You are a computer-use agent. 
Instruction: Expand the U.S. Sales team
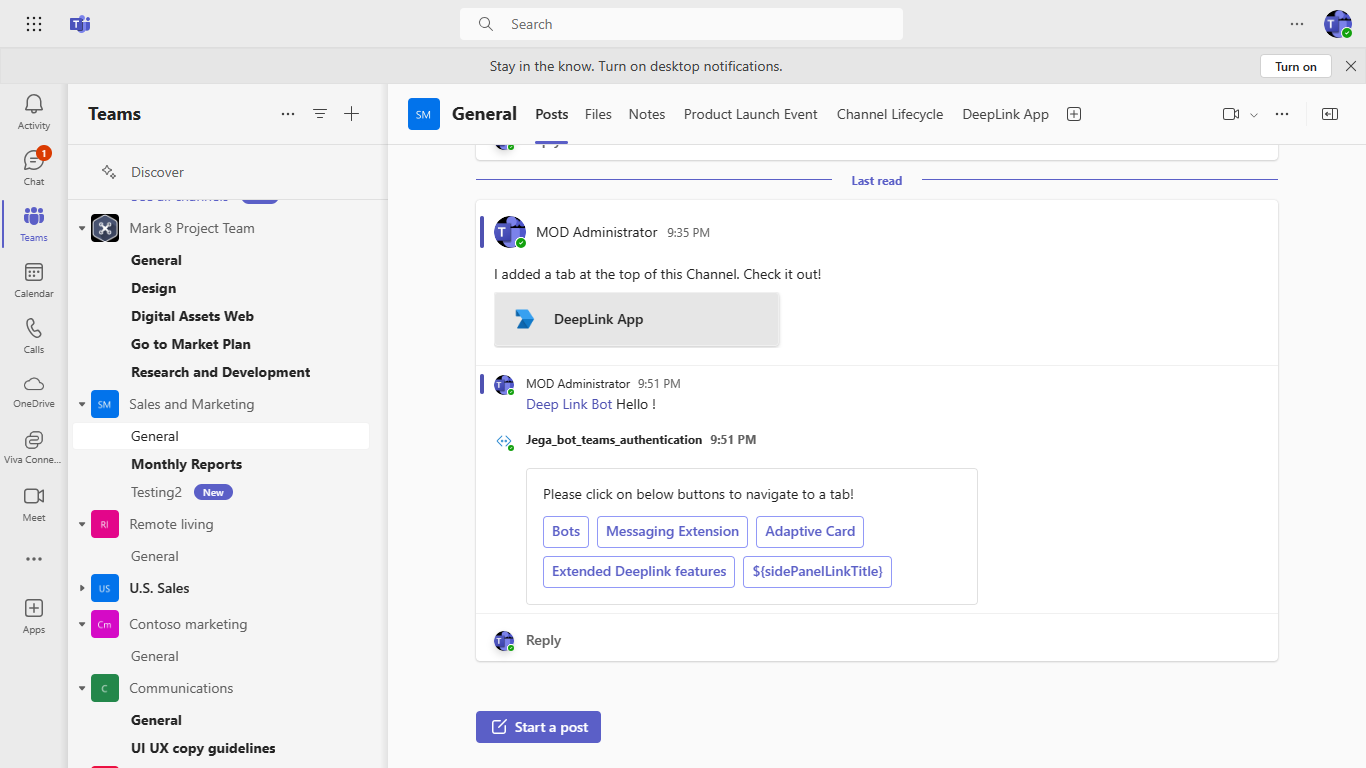pos(82,588)
